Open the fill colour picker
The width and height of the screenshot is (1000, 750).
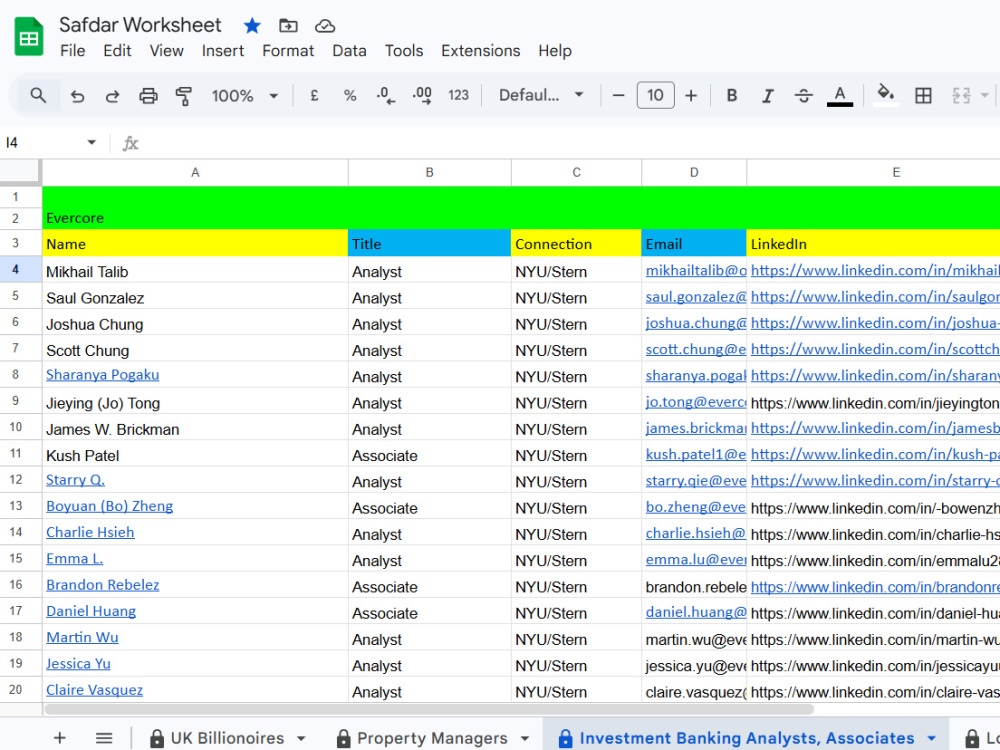(x=885, y=96)
